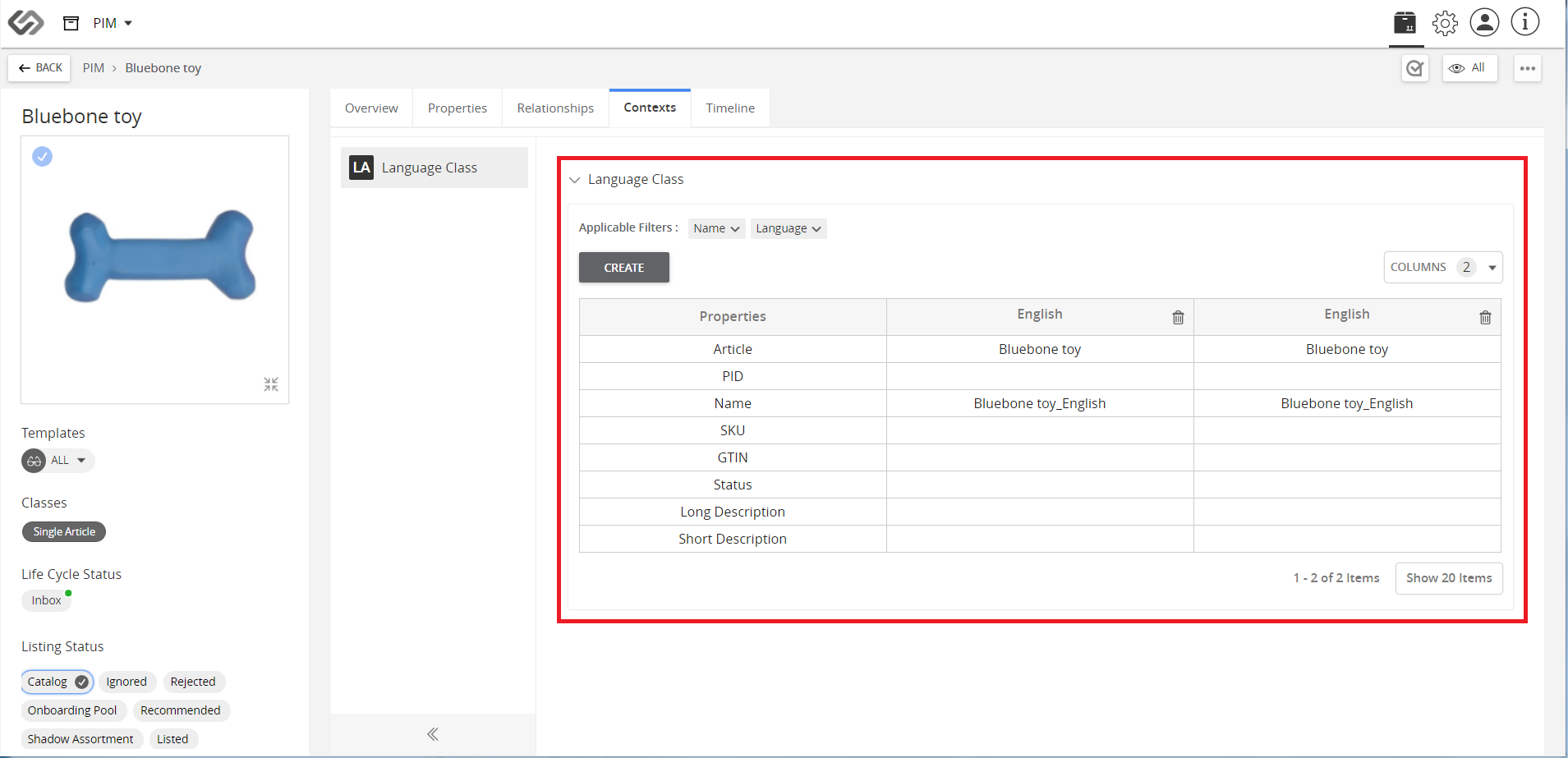Click the LA badge icon

(361, 168)
